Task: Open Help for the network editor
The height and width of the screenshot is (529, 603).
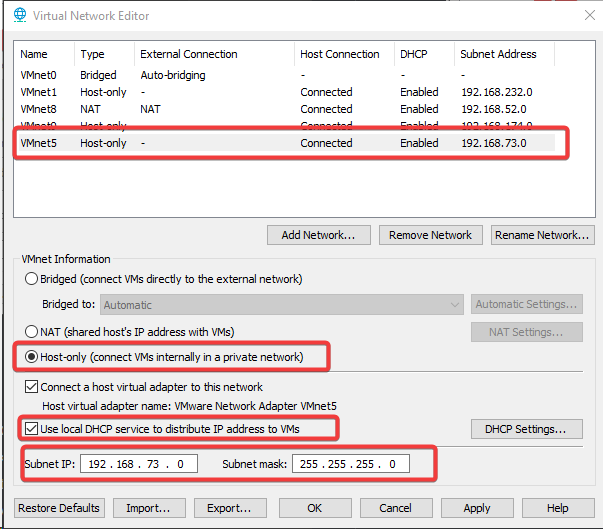Action: point(558,508)
